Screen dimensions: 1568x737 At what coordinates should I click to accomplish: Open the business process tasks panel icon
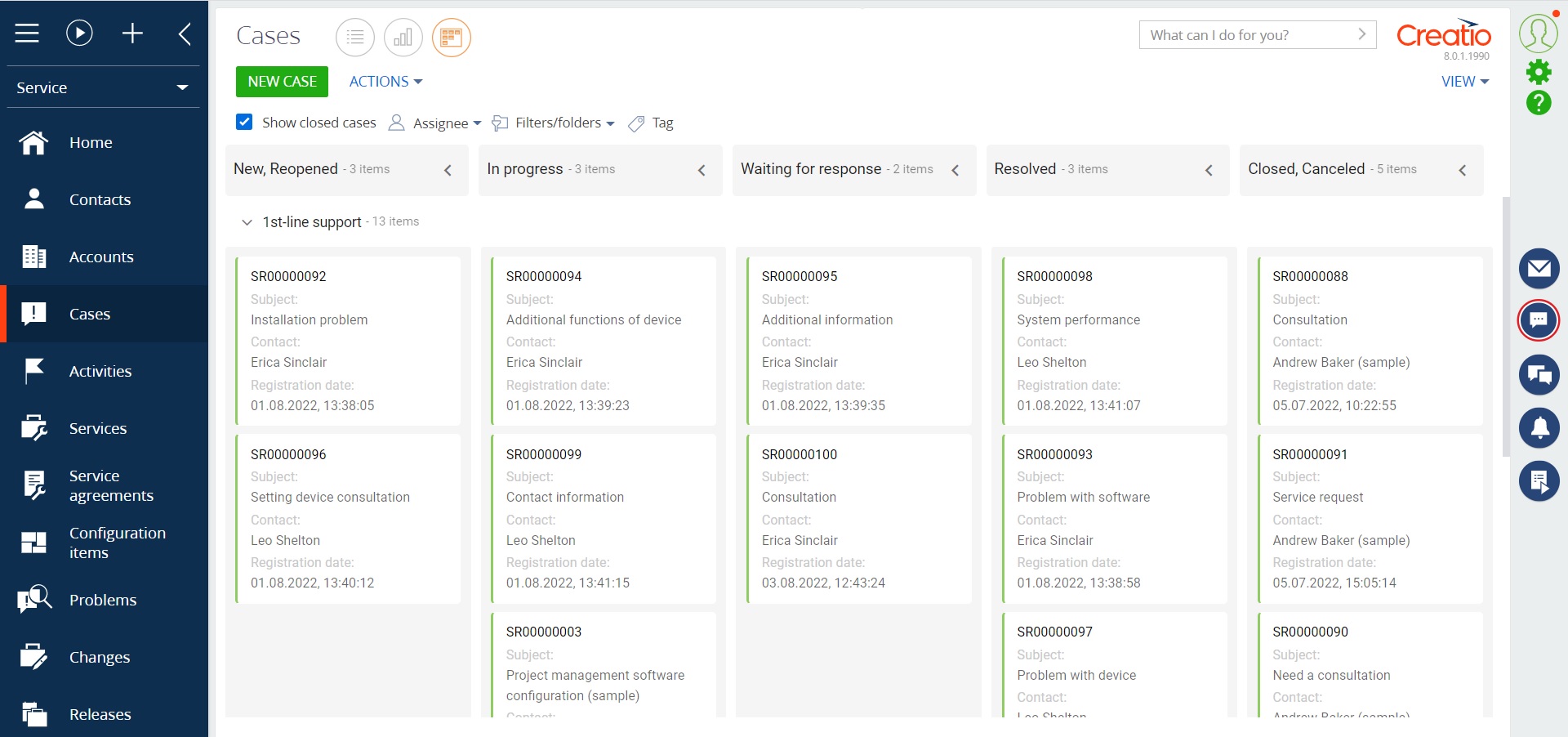1539,481
